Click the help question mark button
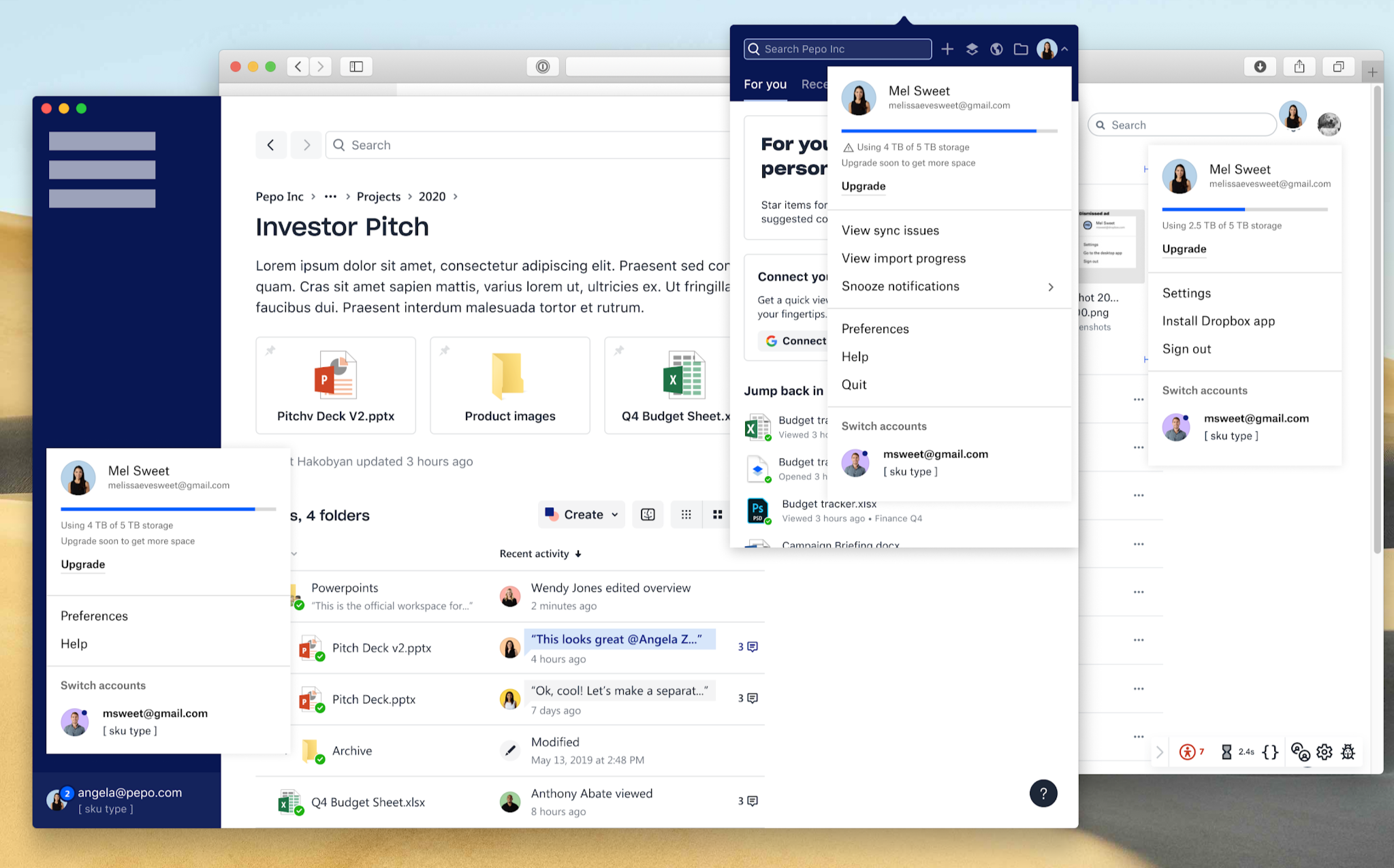This screenshot has width=1394, height=868. pos(1043,793)
